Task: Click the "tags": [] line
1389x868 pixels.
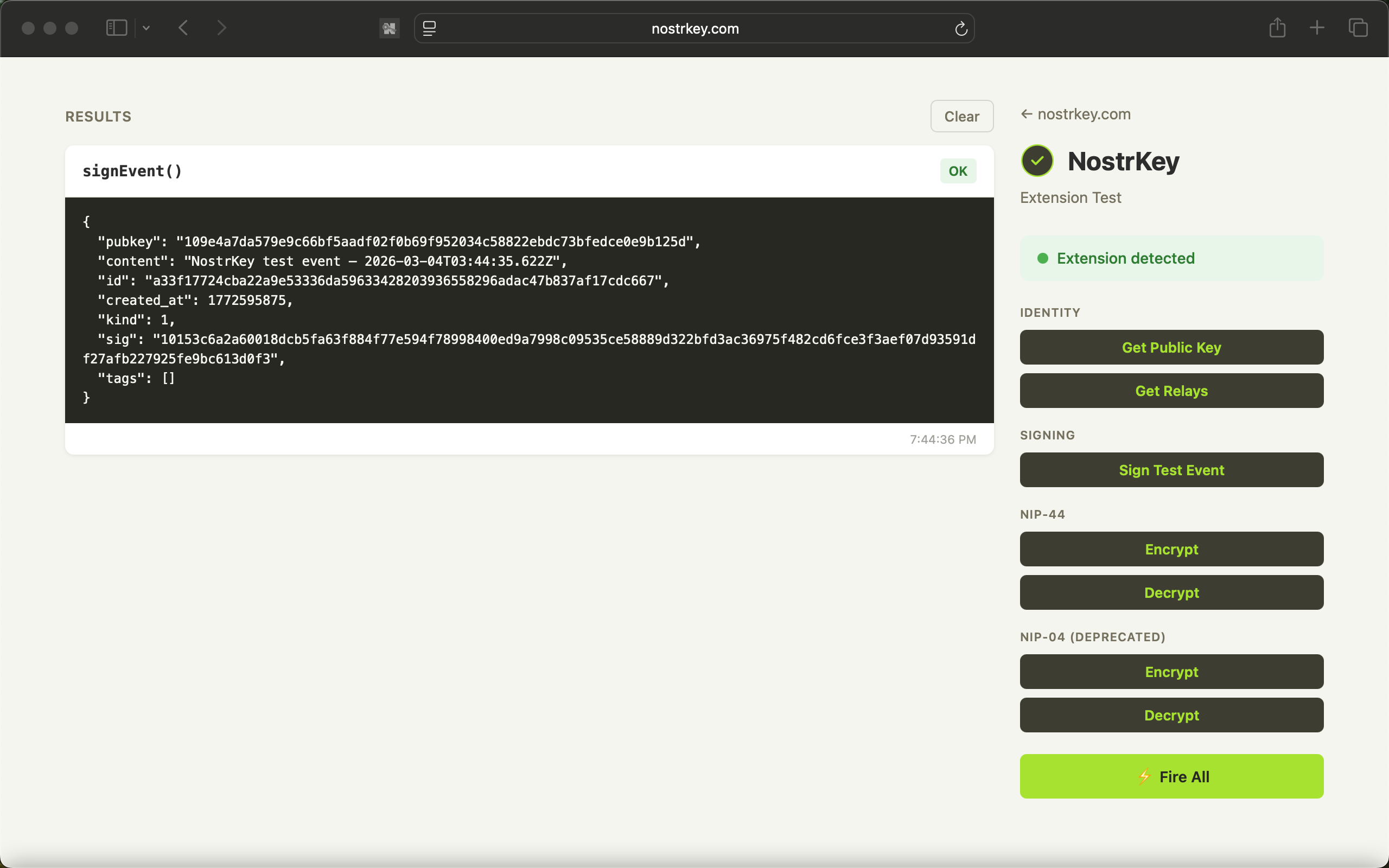Action: (x=136, y=378)
